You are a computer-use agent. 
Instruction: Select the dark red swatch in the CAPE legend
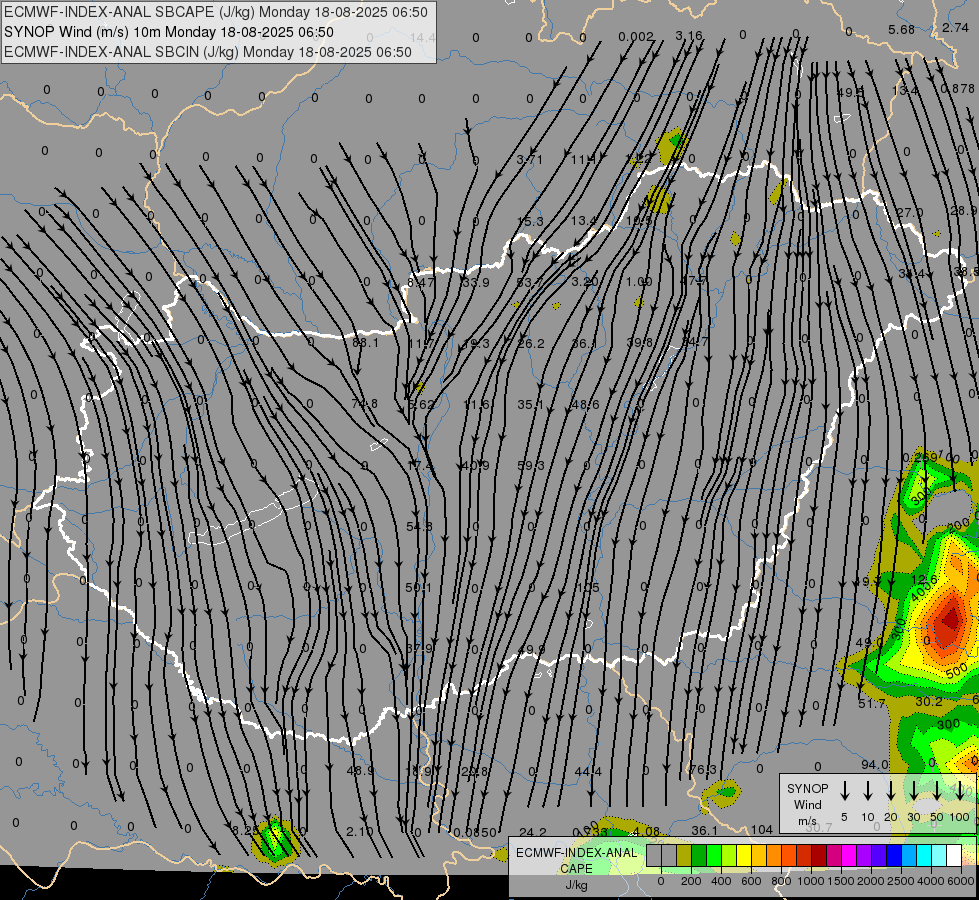tap(819, 855)
